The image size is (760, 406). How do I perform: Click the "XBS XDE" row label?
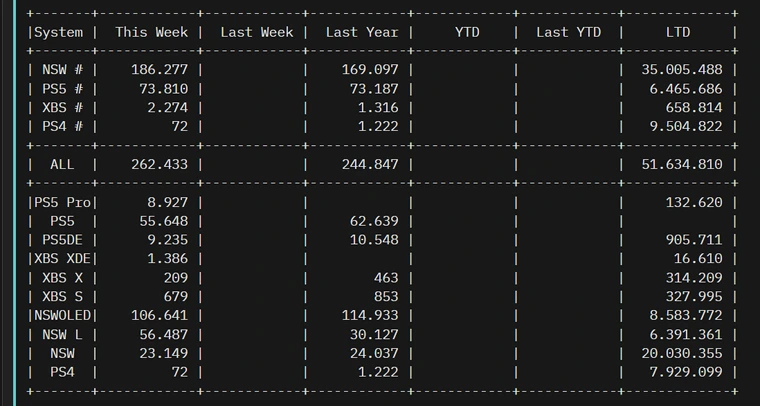(63, 259)
